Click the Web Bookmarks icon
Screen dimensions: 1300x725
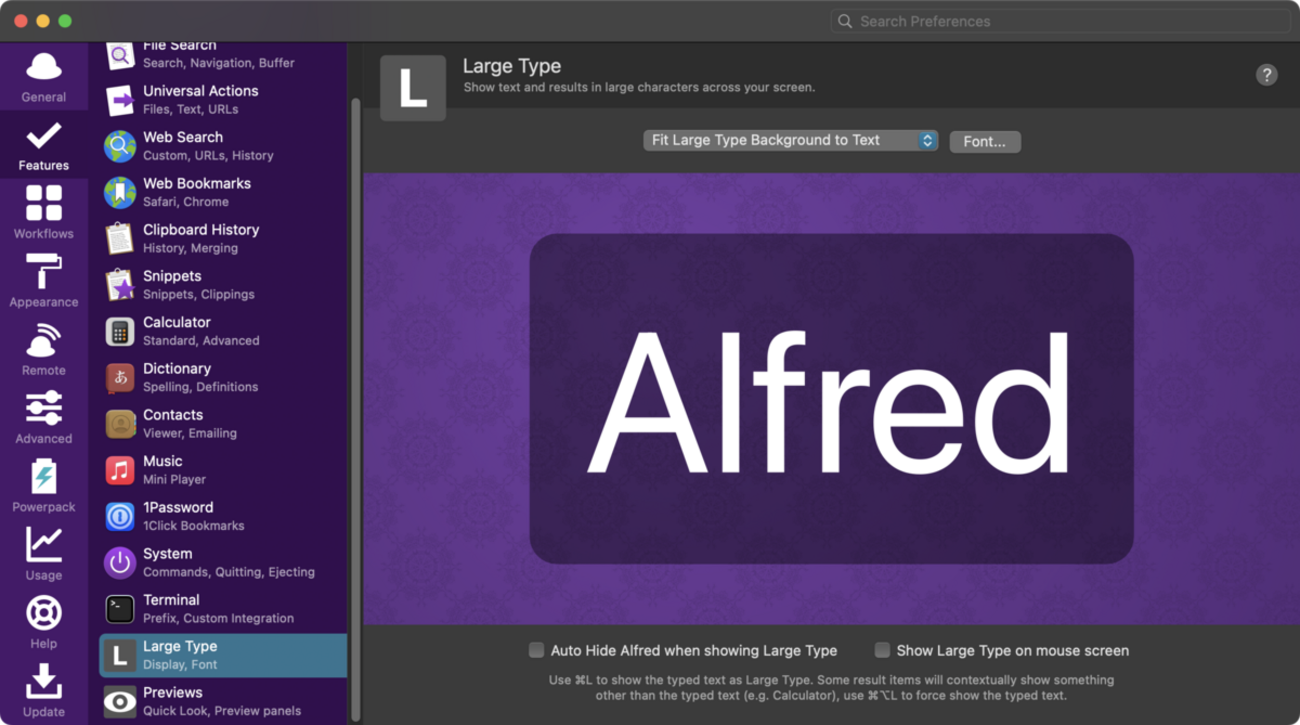coord(120,192)
